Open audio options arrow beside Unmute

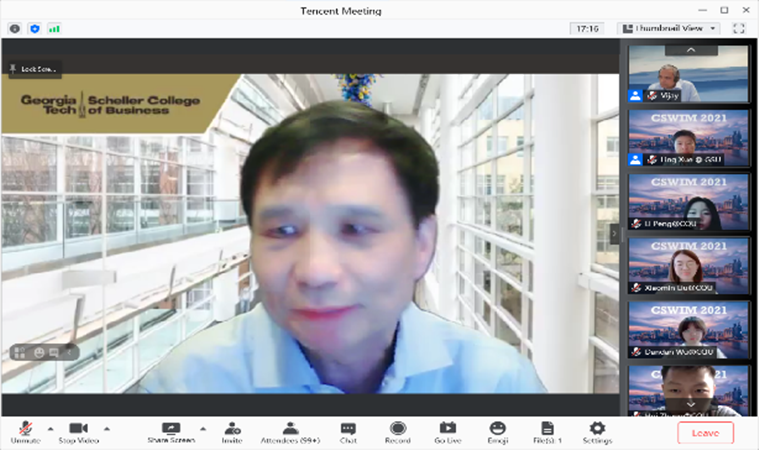pos(50,429)
